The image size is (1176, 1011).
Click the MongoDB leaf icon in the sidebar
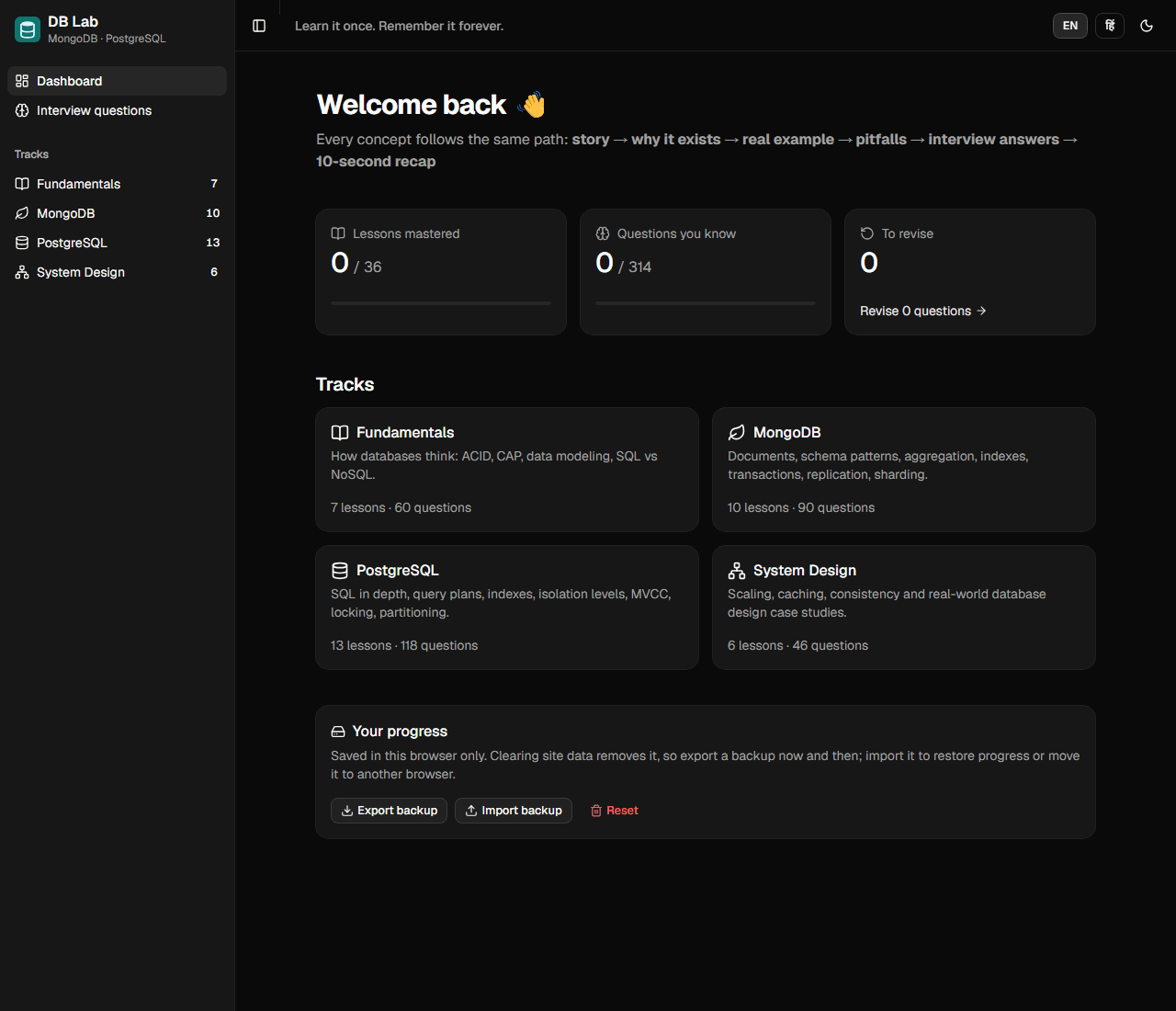pyautogui.click(x=22, y=213)
